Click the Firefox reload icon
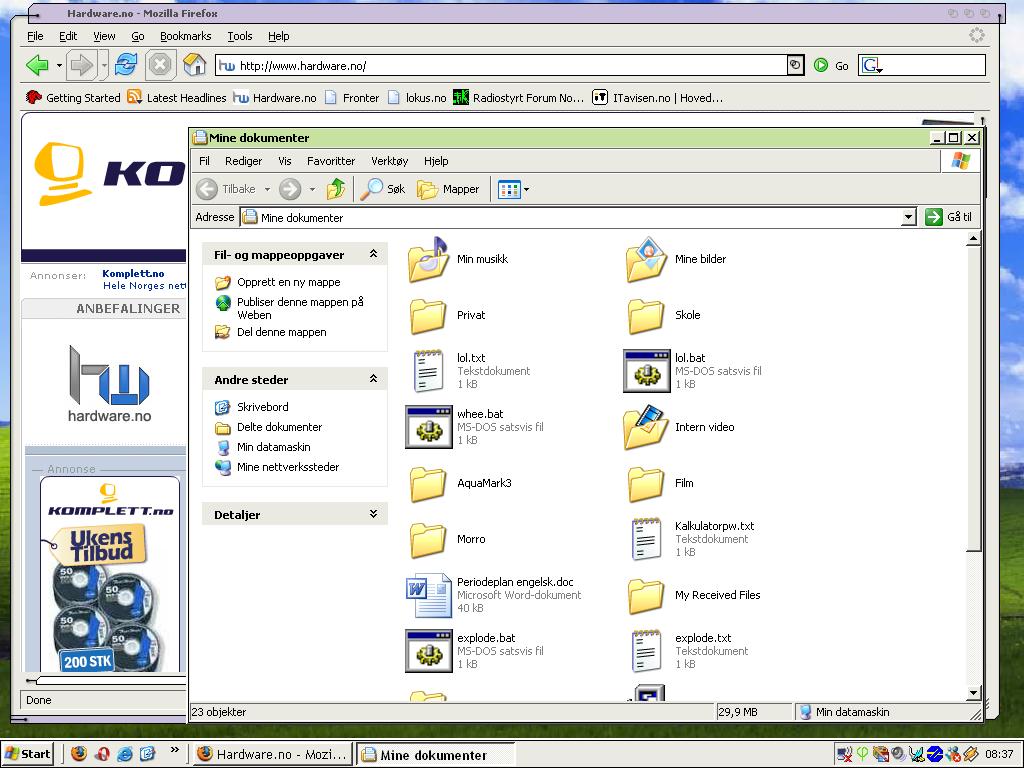Screen dimensions: 1024x768 click(x=125, y=66)
